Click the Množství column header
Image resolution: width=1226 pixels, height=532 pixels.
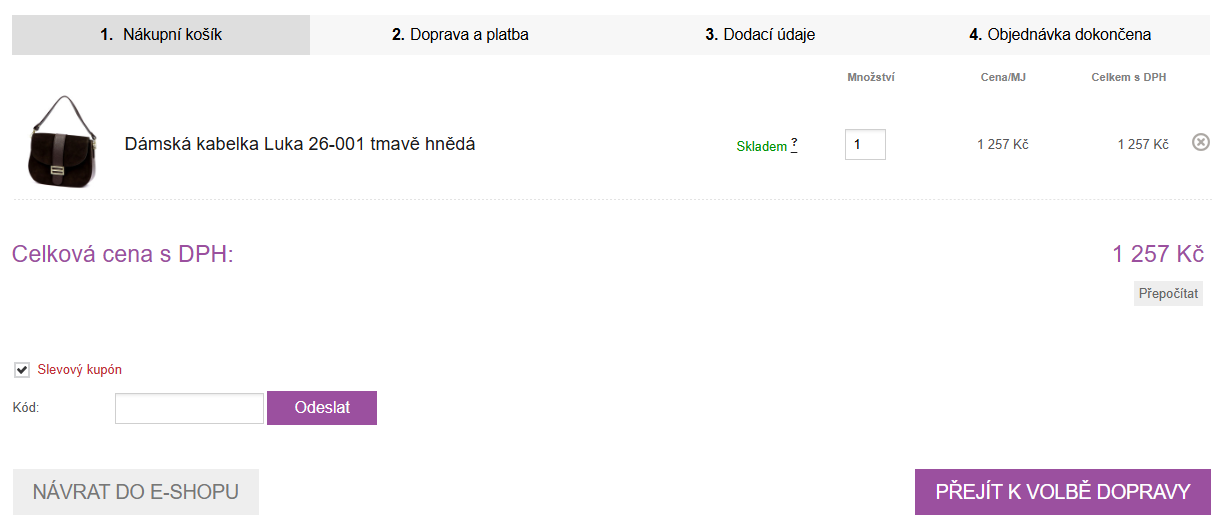coord(870,77)
